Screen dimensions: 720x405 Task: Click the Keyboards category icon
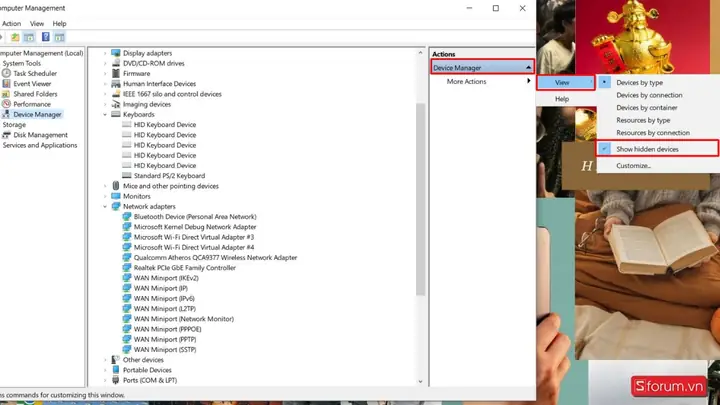pos(116,114)
